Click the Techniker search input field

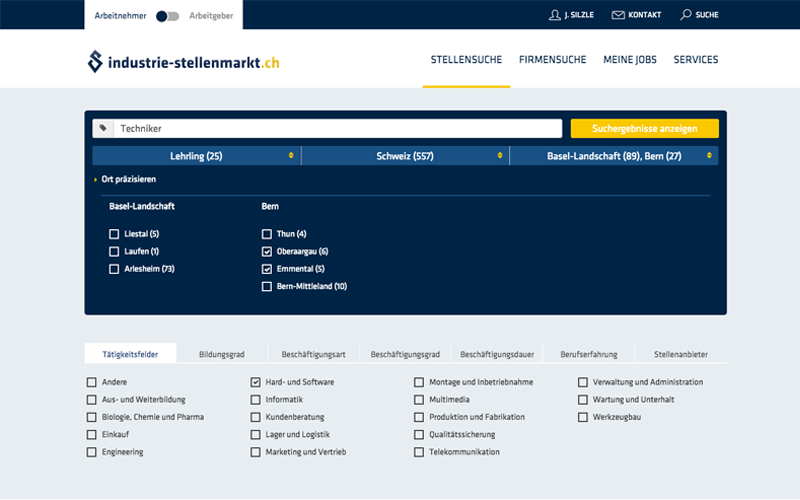coord(335,129)
